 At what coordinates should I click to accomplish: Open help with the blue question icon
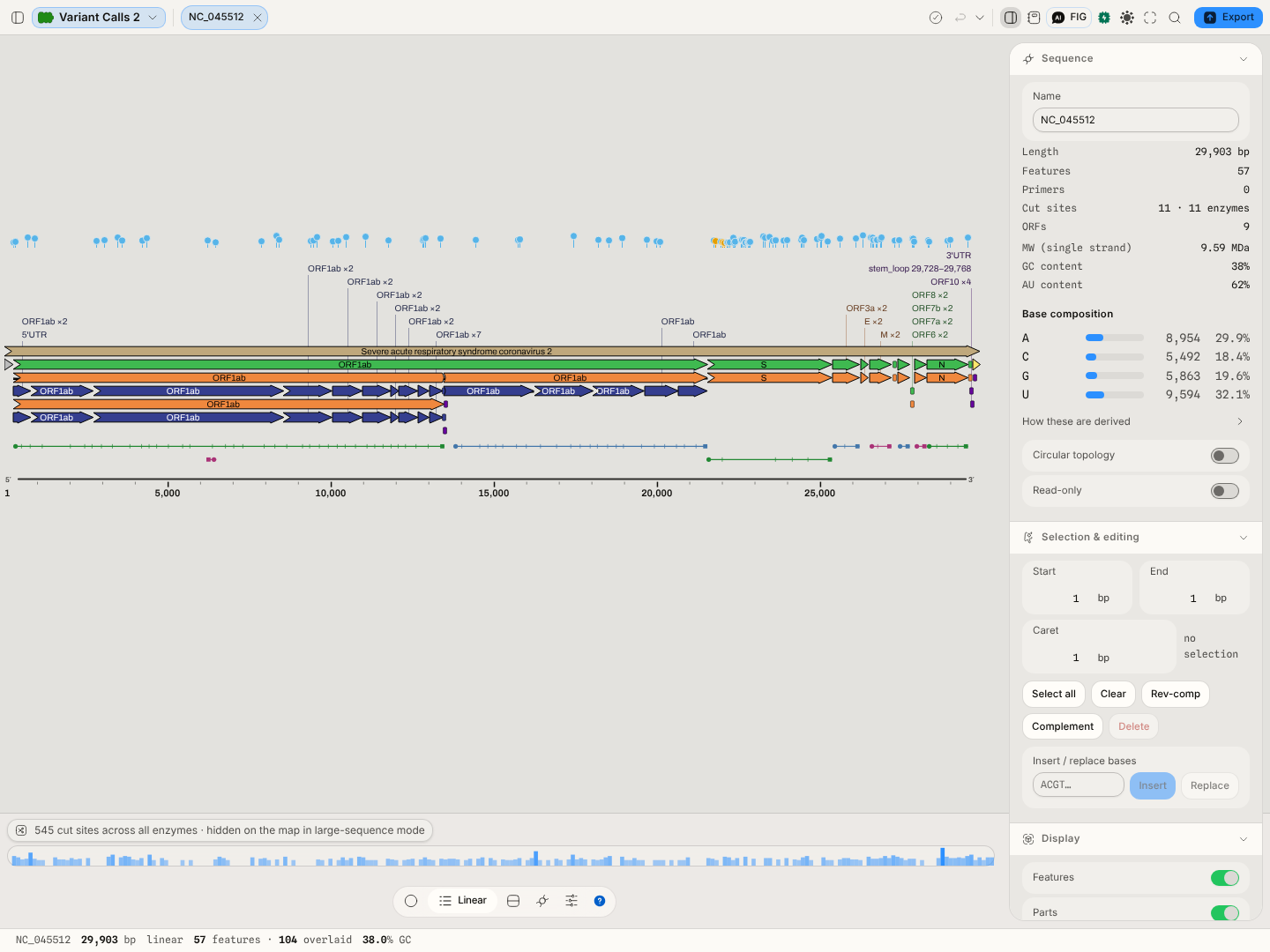600,901
